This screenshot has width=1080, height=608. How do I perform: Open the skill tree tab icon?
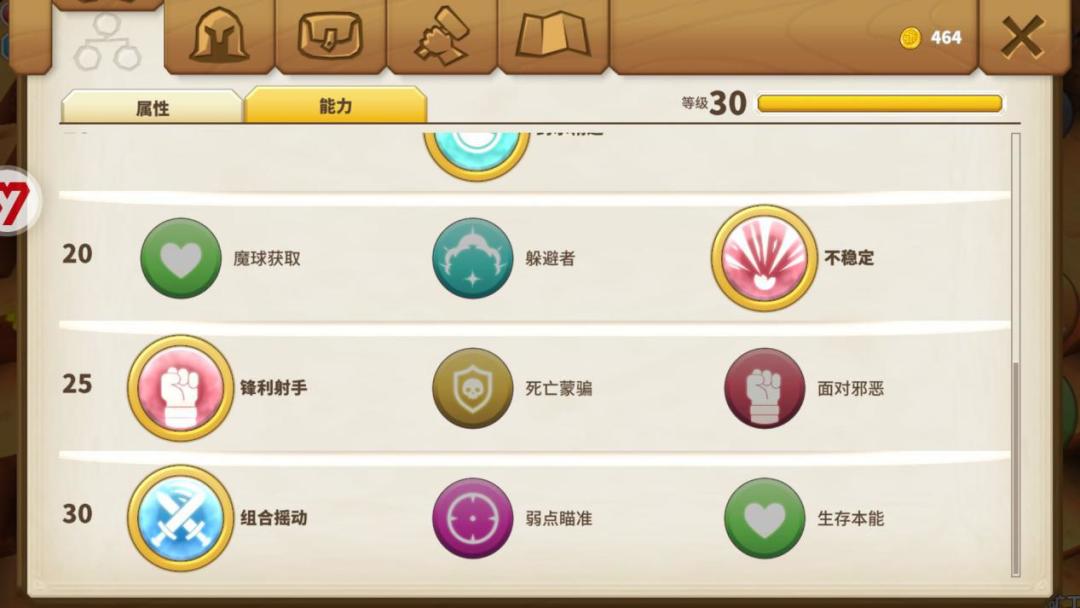pyautogui.click(x=107, y=41)
